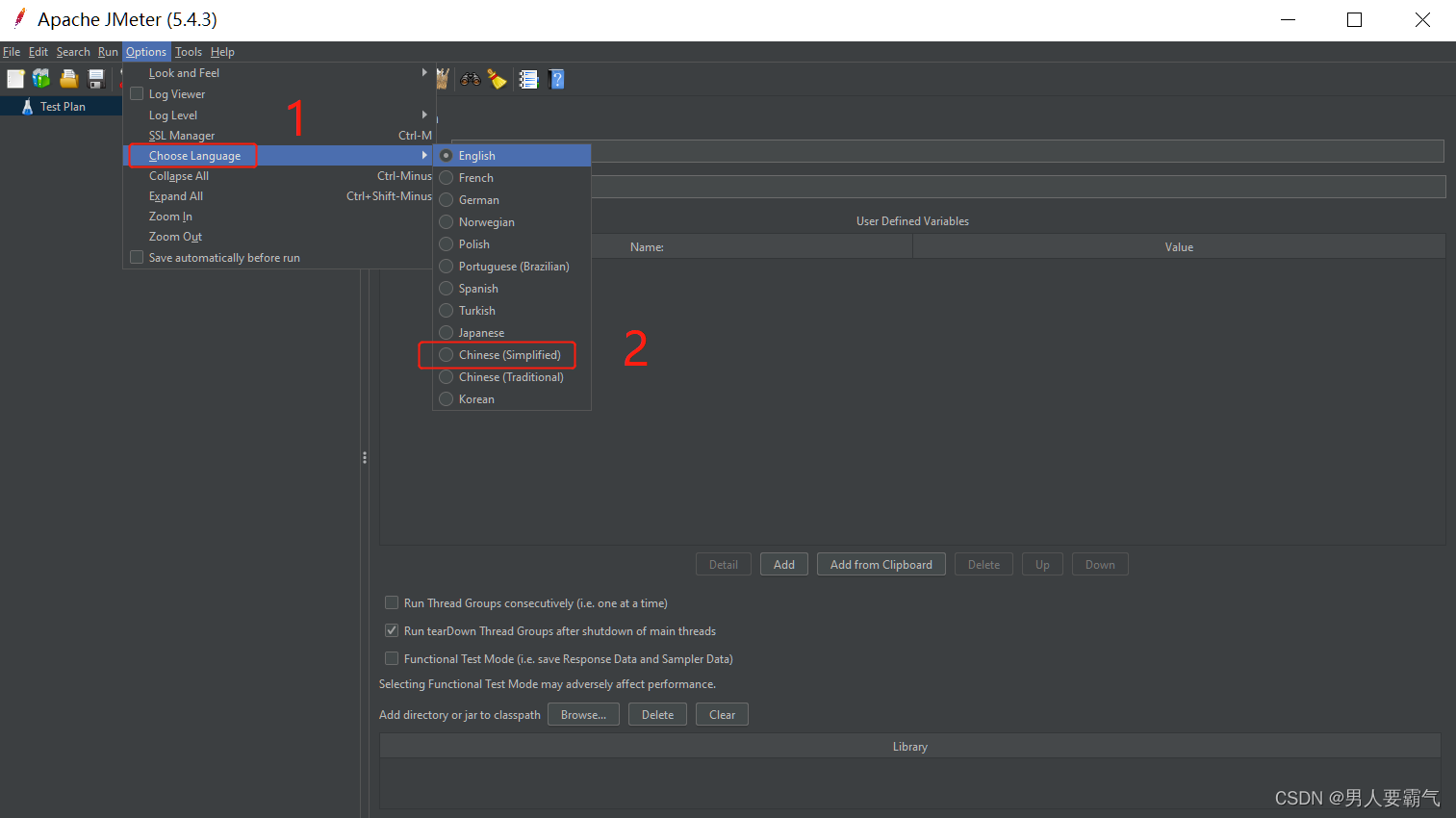Select the English language radio button
The height and width of the screenshot is (818, 1456).
[x=446, y=155]
